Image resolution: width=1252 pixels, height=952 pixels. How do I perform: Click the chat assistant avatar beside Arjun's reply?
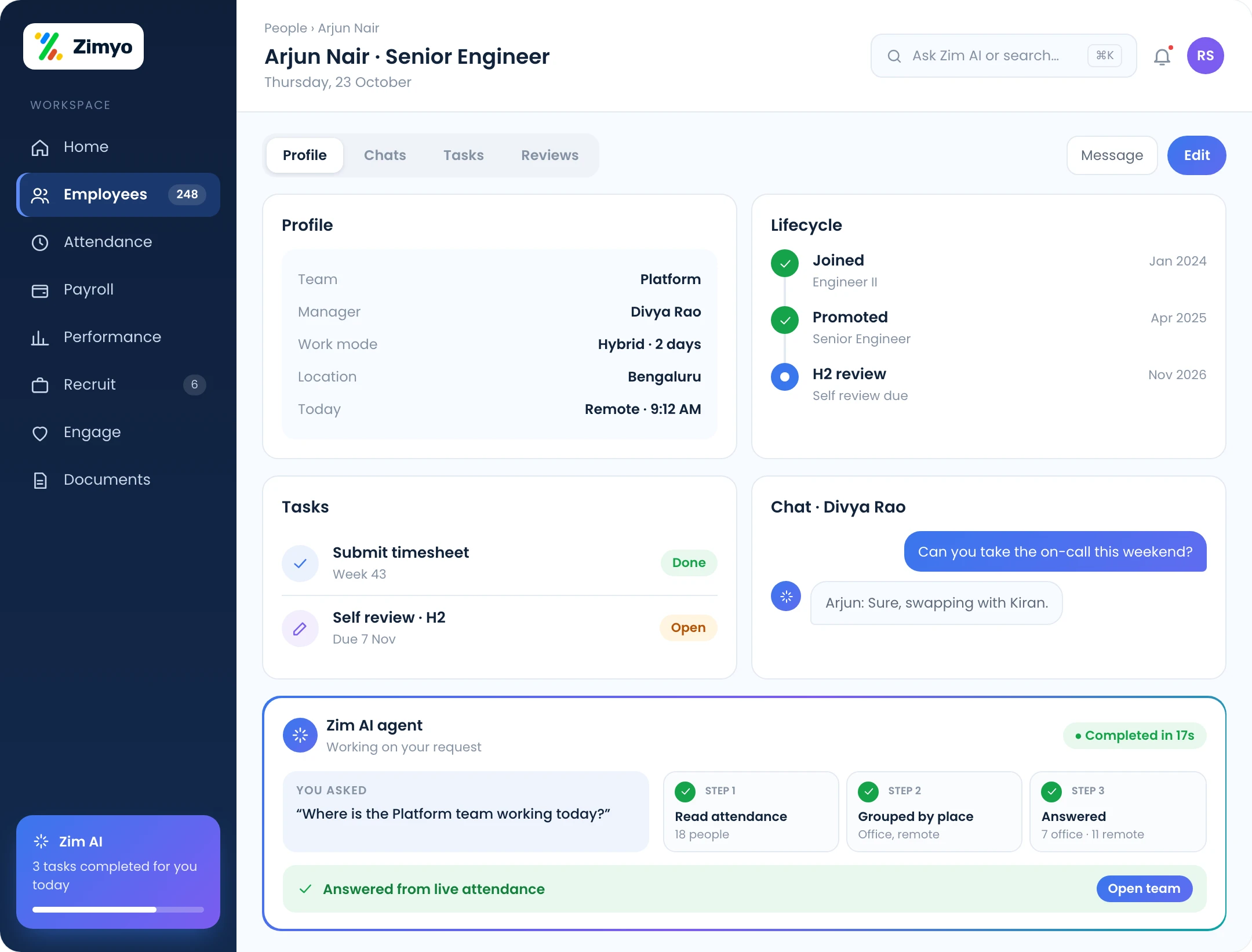click(786, 596)
